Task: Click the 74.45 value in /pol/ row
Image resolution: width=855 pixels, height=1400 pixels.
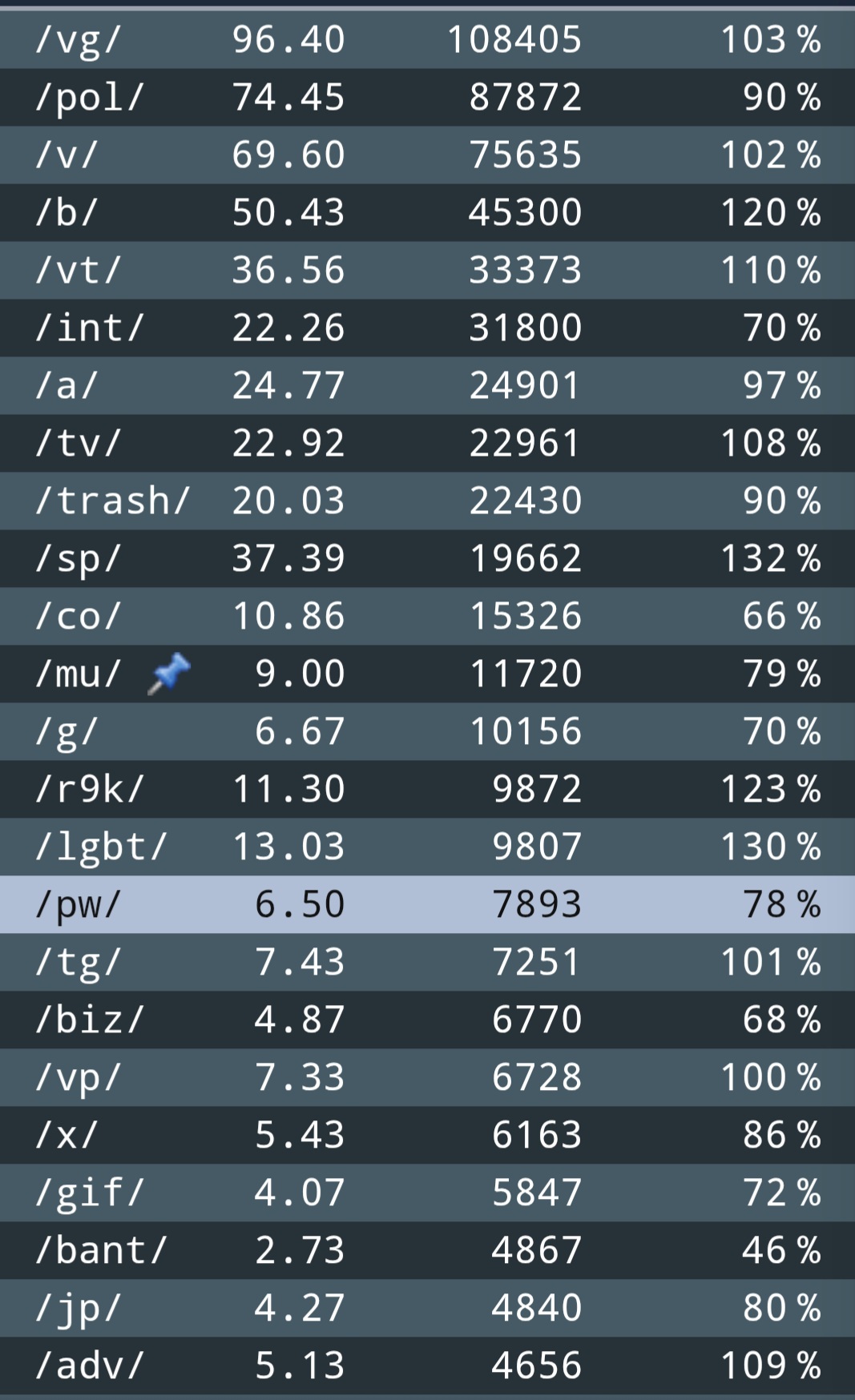Action: coord(288,98)
